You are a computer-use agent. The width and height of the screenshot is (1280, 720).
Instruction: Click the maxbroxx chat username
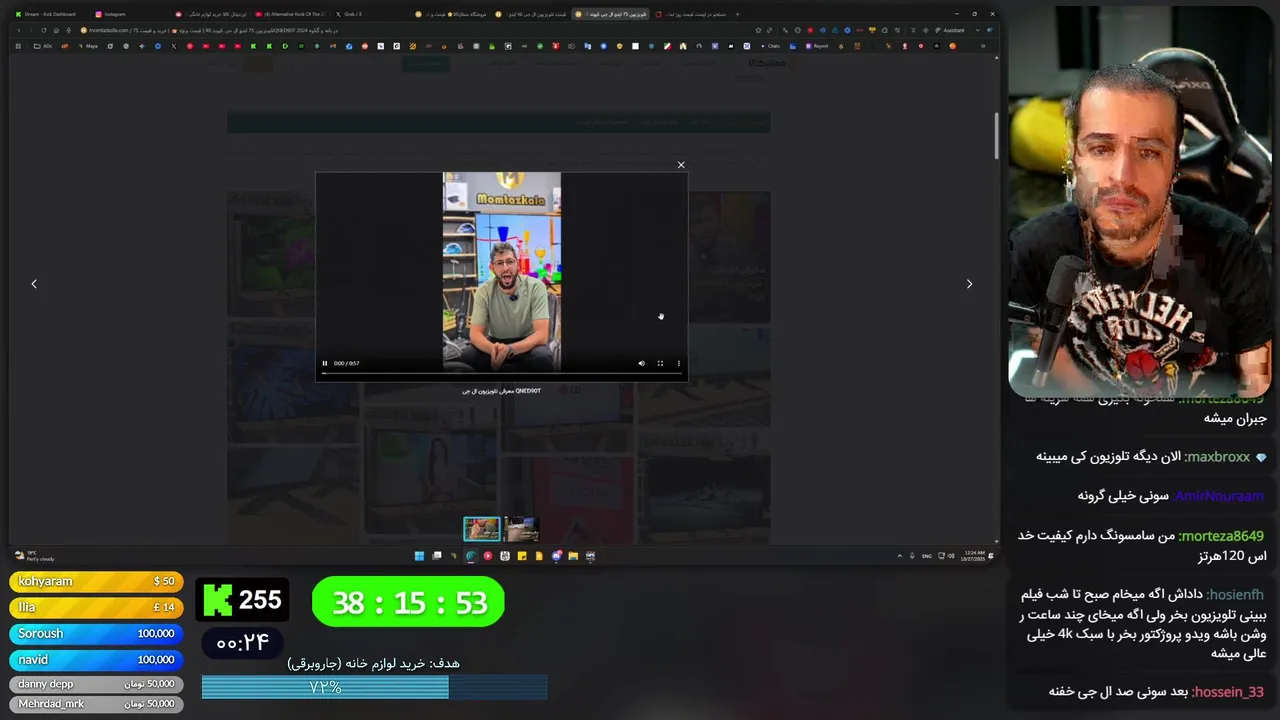pyautogui.click(x=1217, y=457)
